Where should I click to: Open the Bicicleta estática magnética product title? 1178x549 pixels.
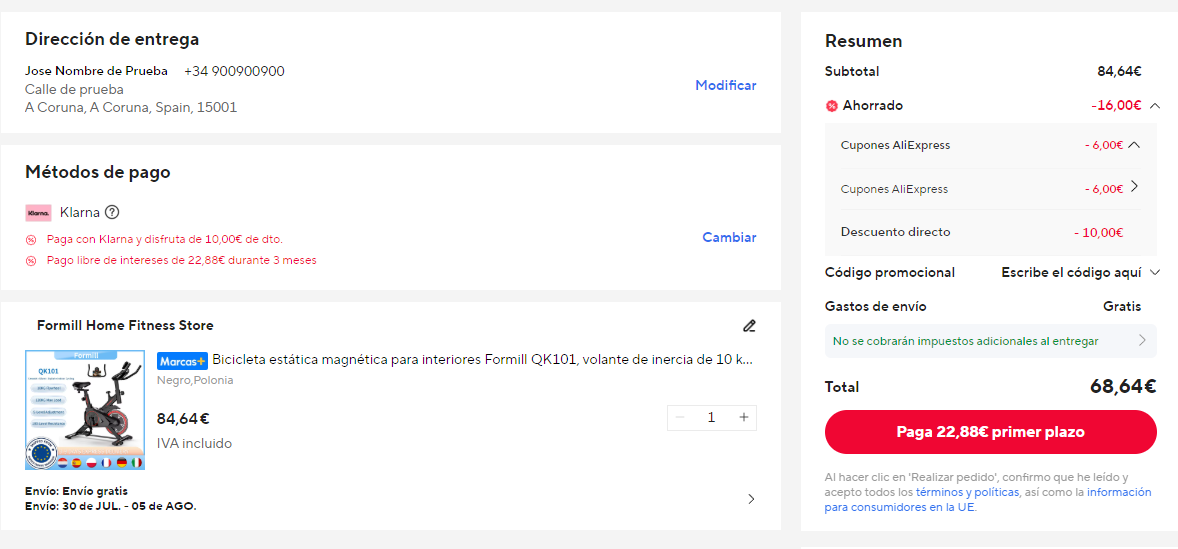(x=482, y=360)
